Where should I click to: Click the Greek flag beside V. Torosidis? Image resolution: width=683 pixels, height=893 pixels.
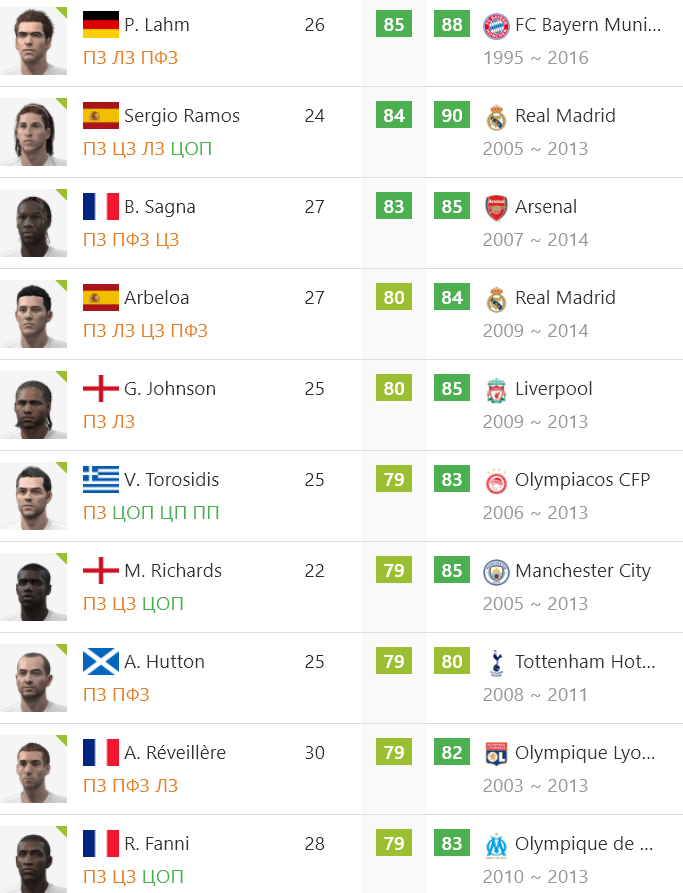[x=101, y=480]
